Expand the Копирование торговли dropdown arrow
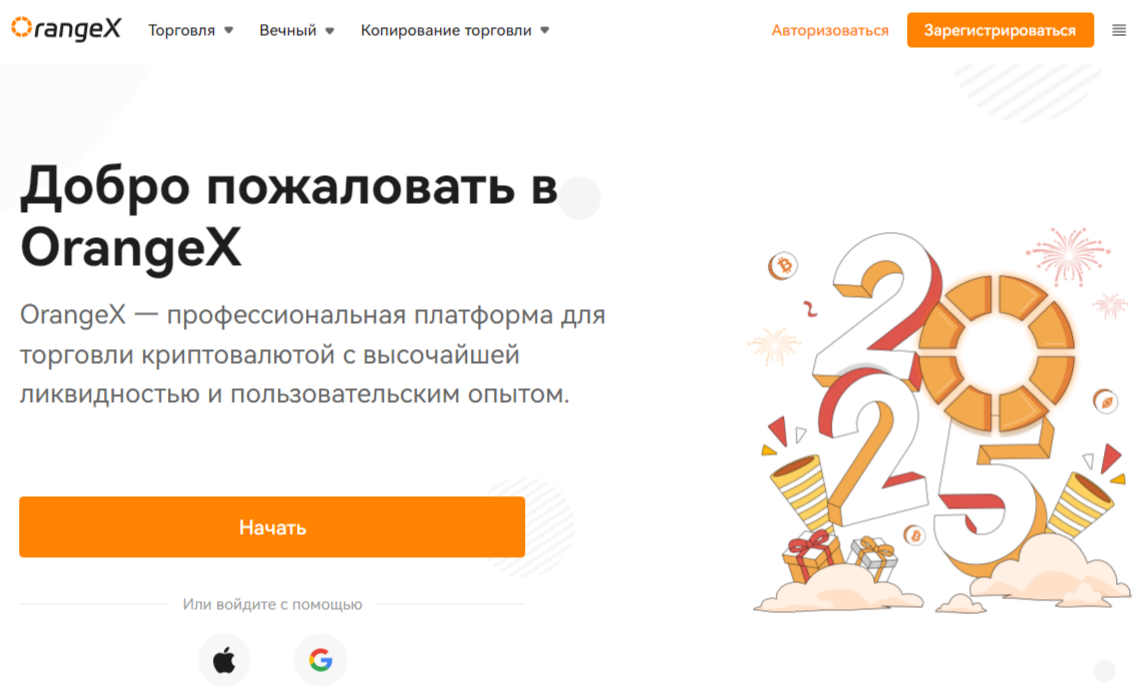This screenshot has width=1147, height=698. pyautogui.click(x=544, y=31)
